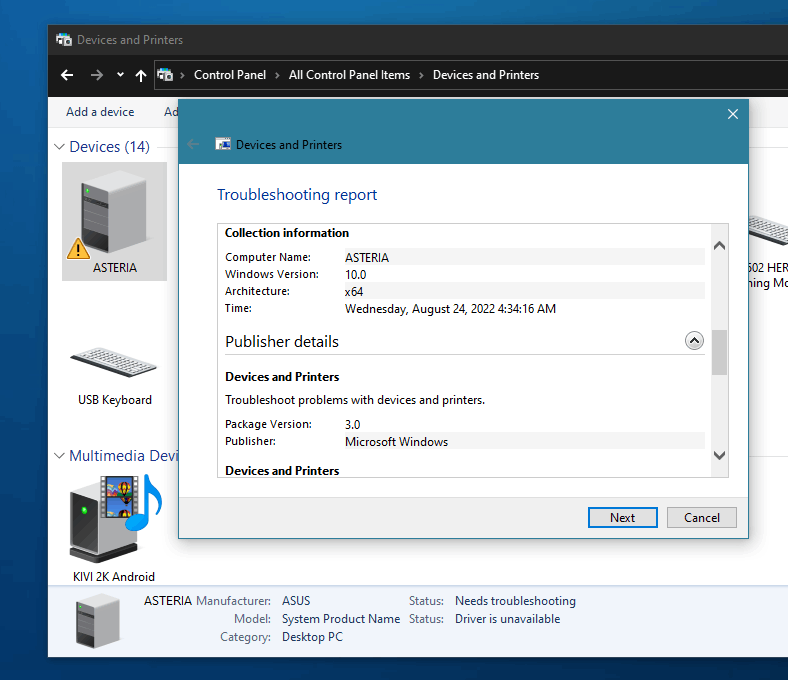This screenshot has height=680, width=788.
Task: Select the KIVI 2K Android media device
Action: point(115,528)
